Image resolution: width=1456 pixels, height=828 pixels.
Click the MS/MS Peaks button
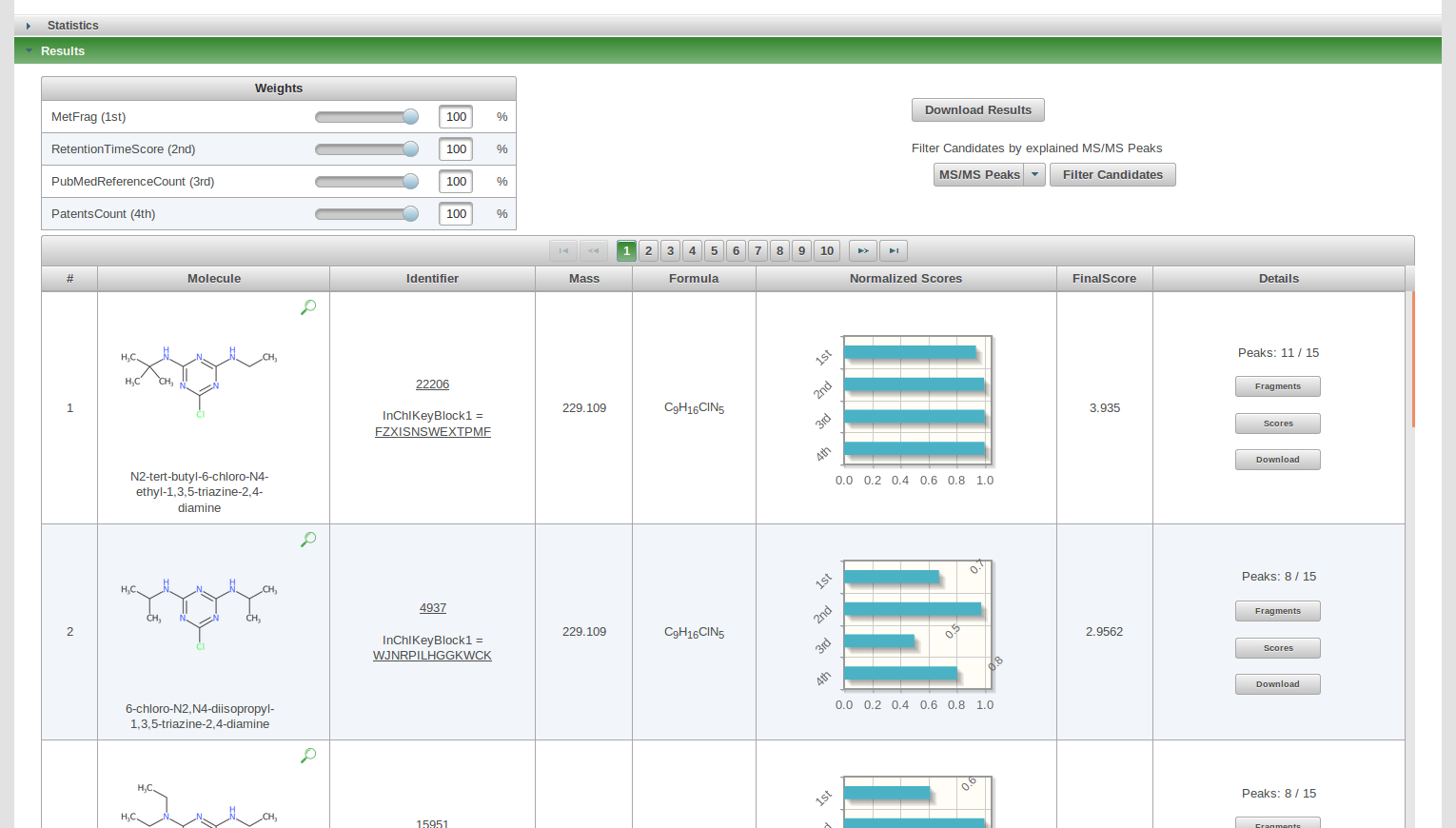(979, 174)
